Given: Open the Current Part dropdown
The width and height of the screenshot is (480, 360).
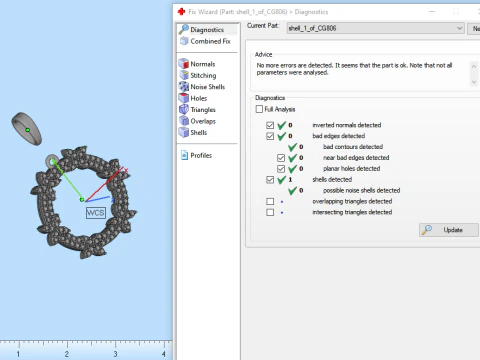Looking at the screenshot, I should click(375, 28).
